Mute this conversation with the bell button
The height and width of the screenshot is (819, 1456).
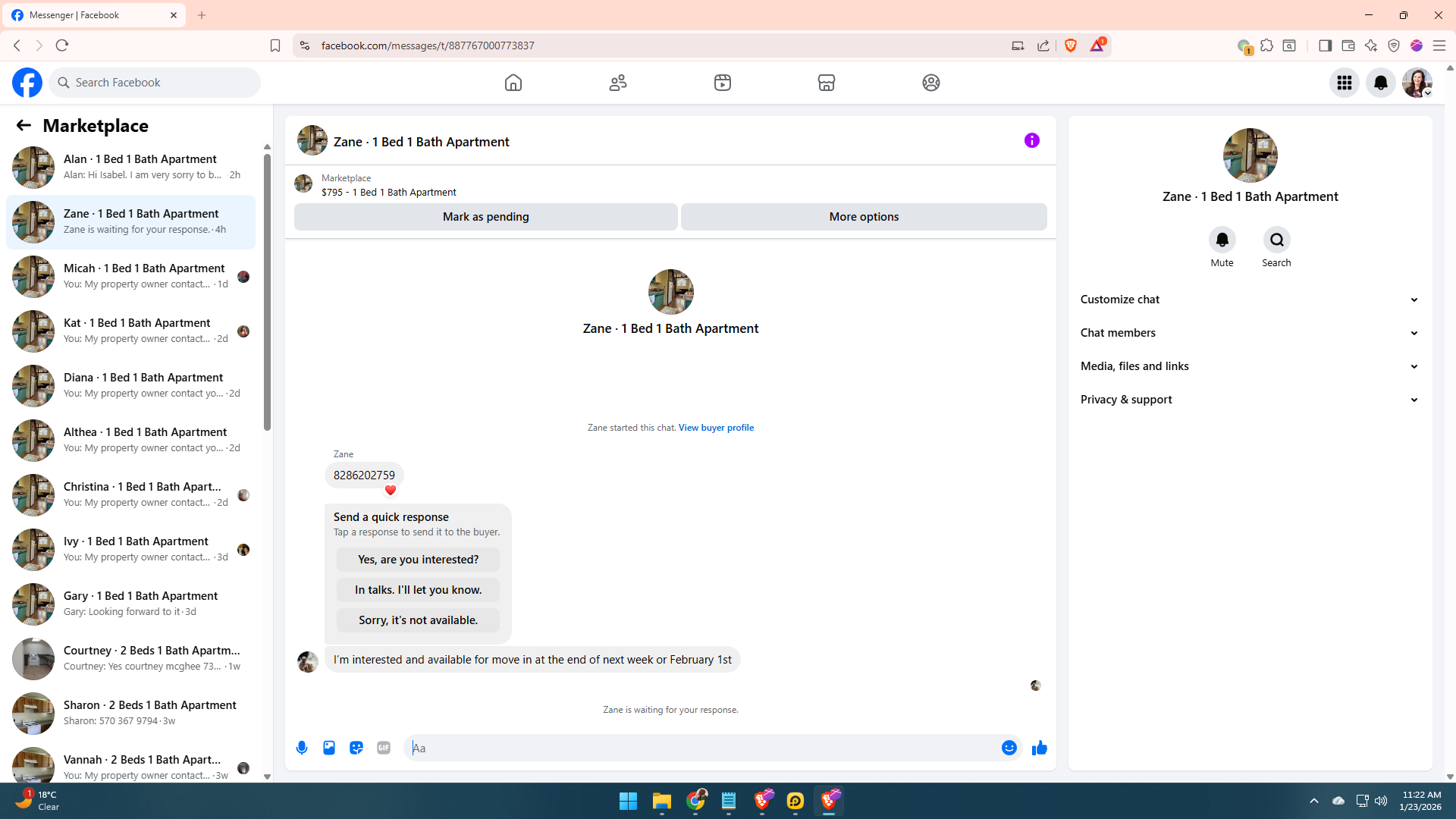(1222, 240)
